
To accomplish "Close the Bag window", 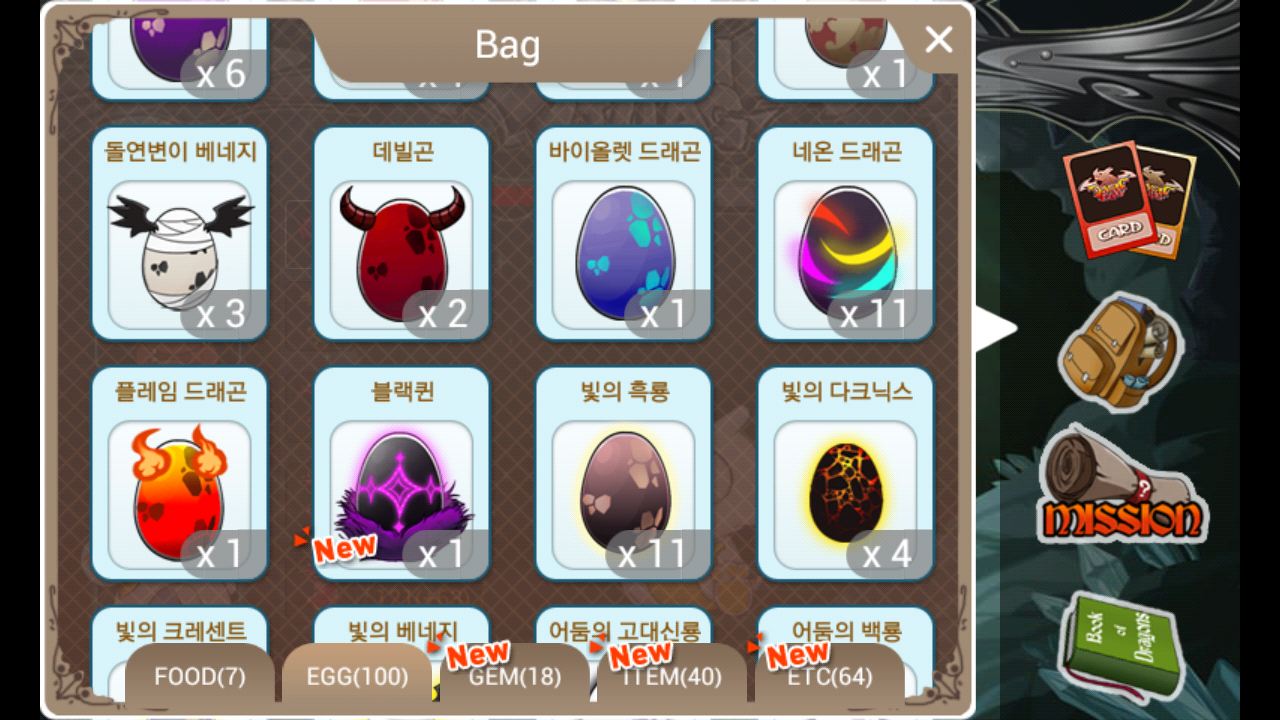I will (939, 40).
